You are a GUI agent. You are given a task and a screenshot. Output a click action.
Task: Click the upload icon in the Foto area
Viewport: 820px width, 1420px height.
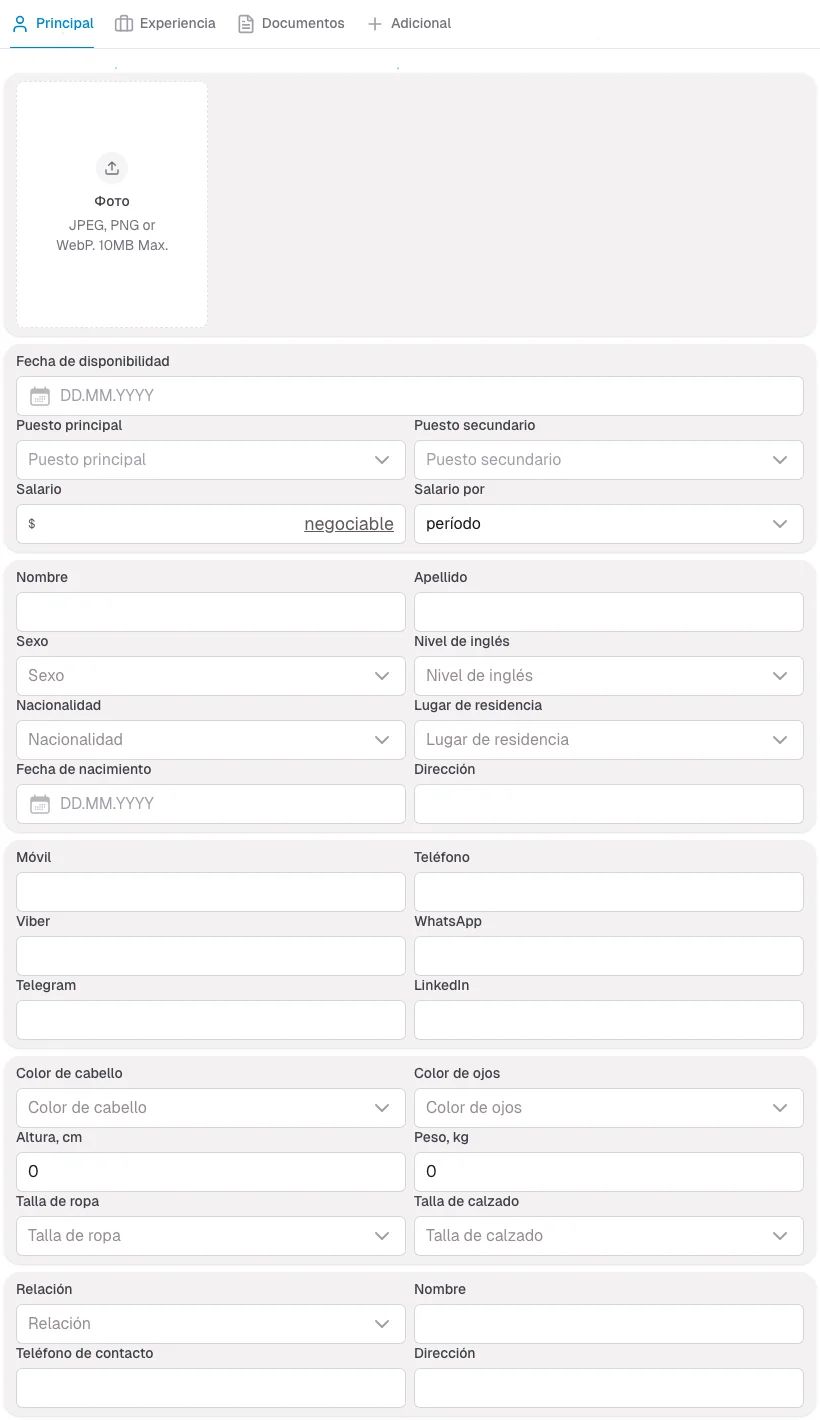(x=111, y=167)
